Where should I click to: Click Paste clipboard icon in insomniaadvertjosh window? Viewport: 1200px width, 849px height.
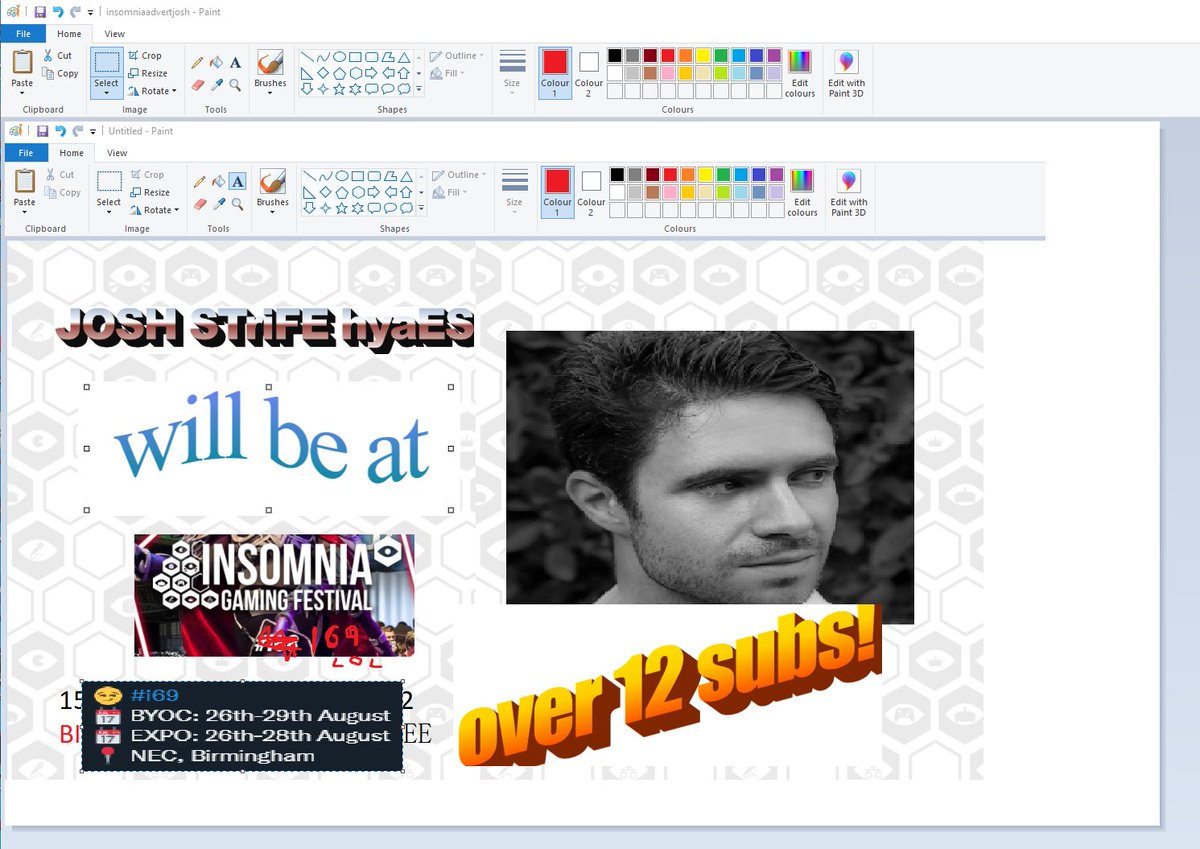(22, 62)
